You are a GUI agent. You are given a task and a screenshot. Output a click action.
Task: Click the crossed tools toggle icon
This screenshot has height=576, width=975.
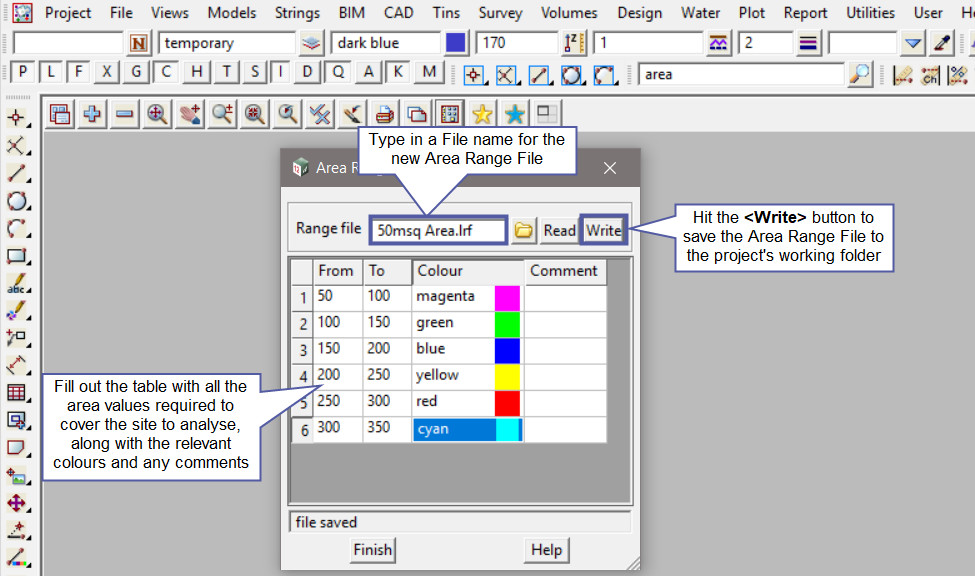click(320, 114)
